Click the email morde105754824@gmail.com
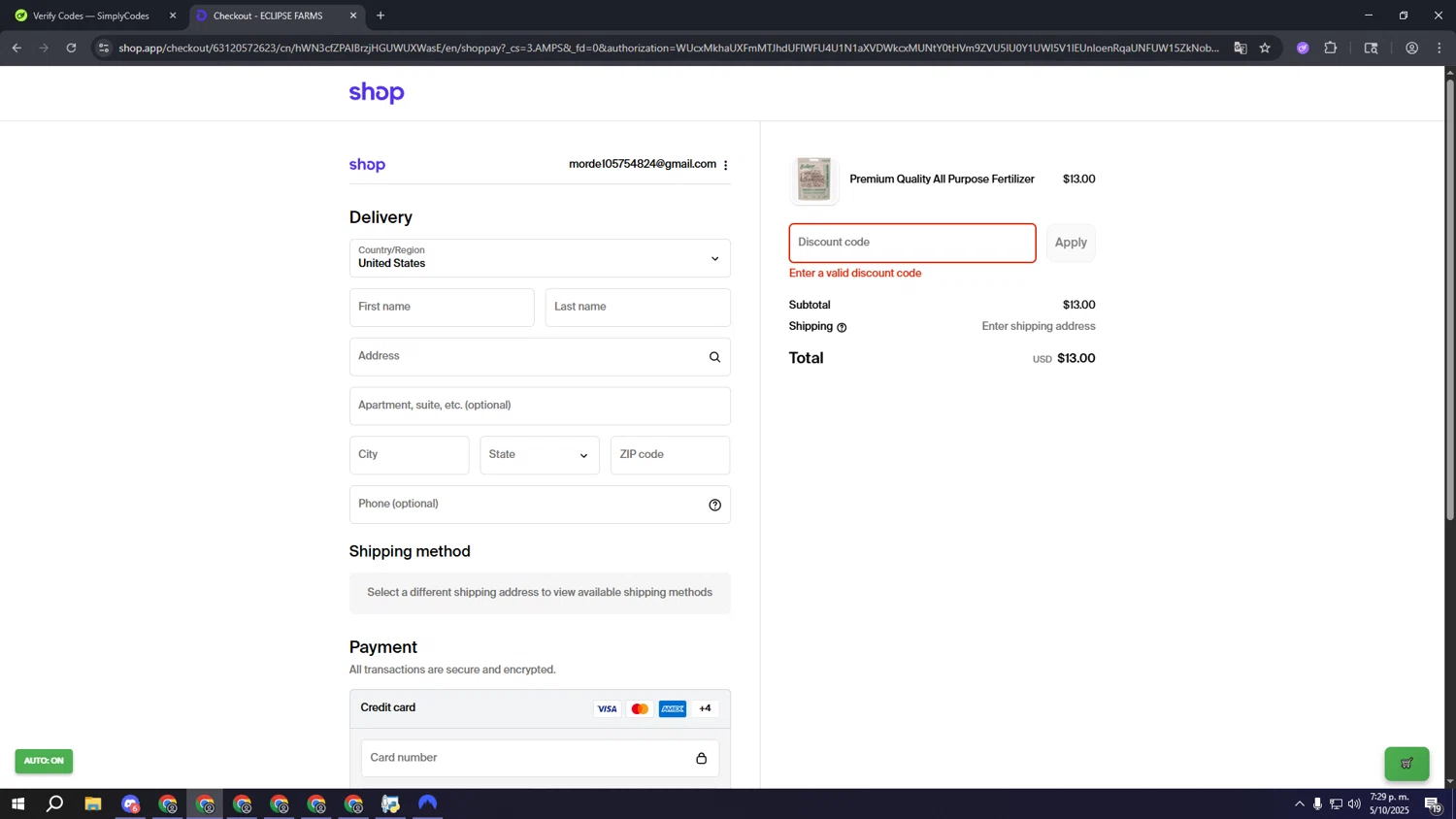1456x819 pixels. 643,164
